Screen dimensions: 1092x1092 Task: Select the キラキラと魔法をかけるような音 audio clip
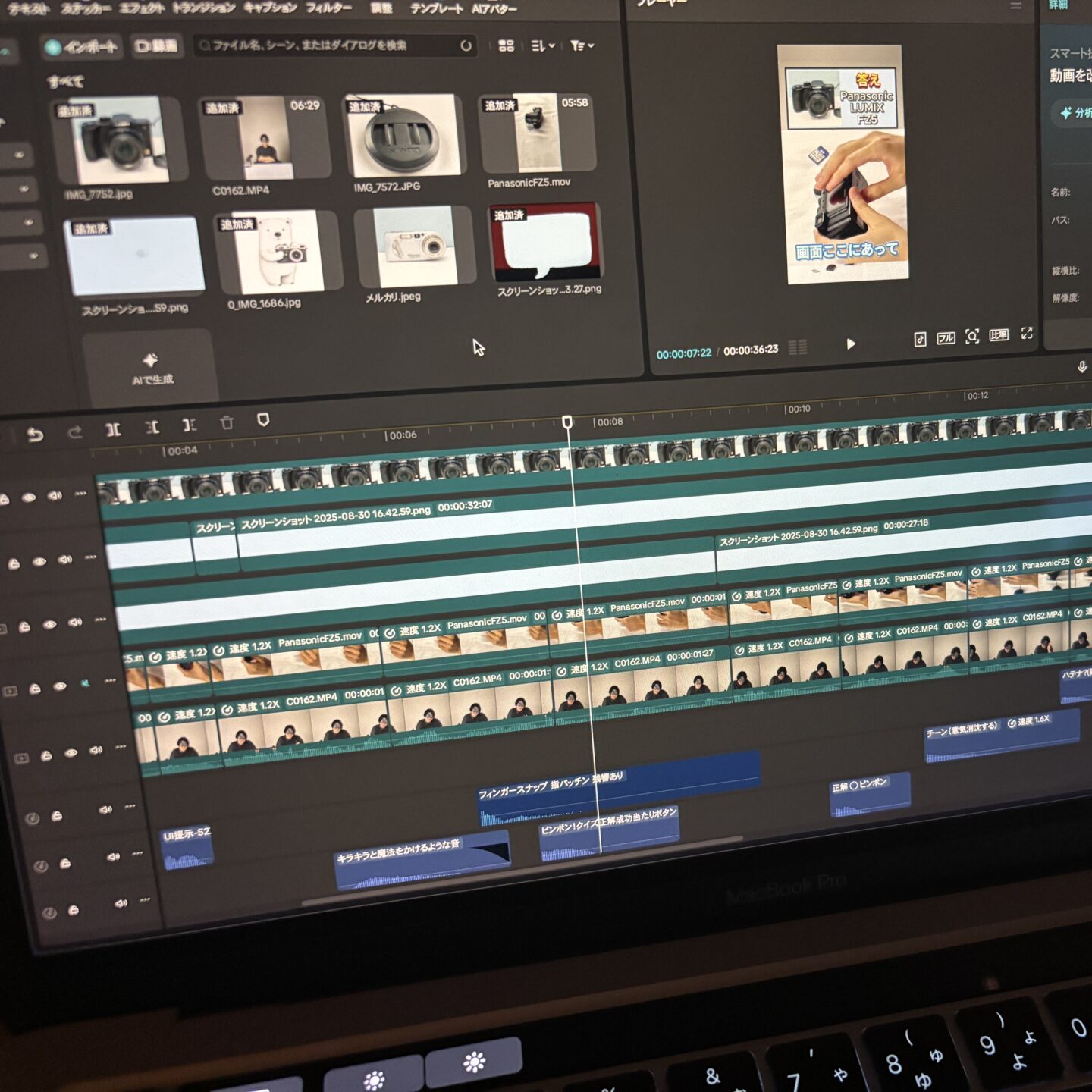[x=422, y=861]
